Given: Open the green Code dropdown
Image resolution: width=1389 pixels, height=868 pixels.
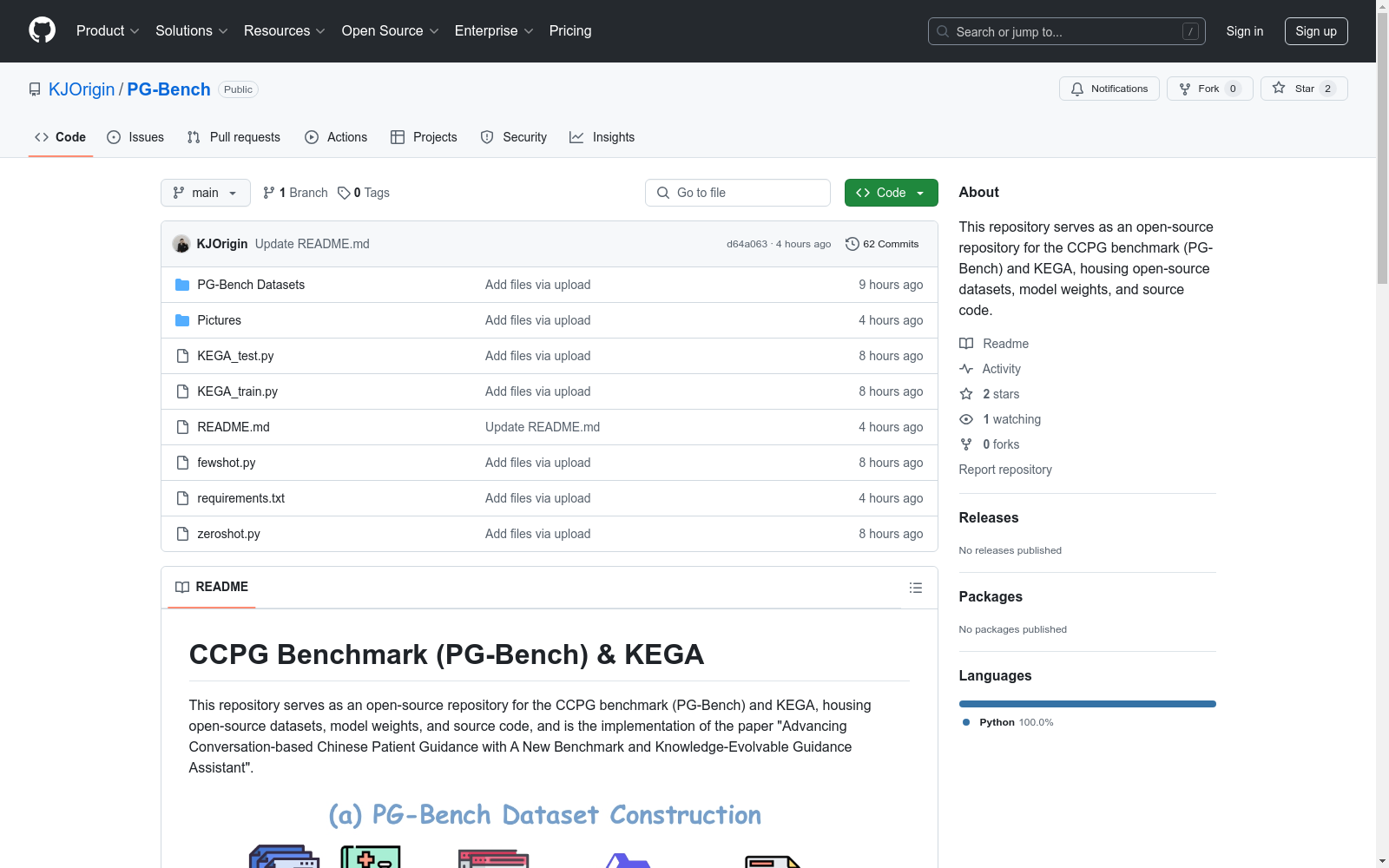Looking at the screenshot, I should (891, 193).
